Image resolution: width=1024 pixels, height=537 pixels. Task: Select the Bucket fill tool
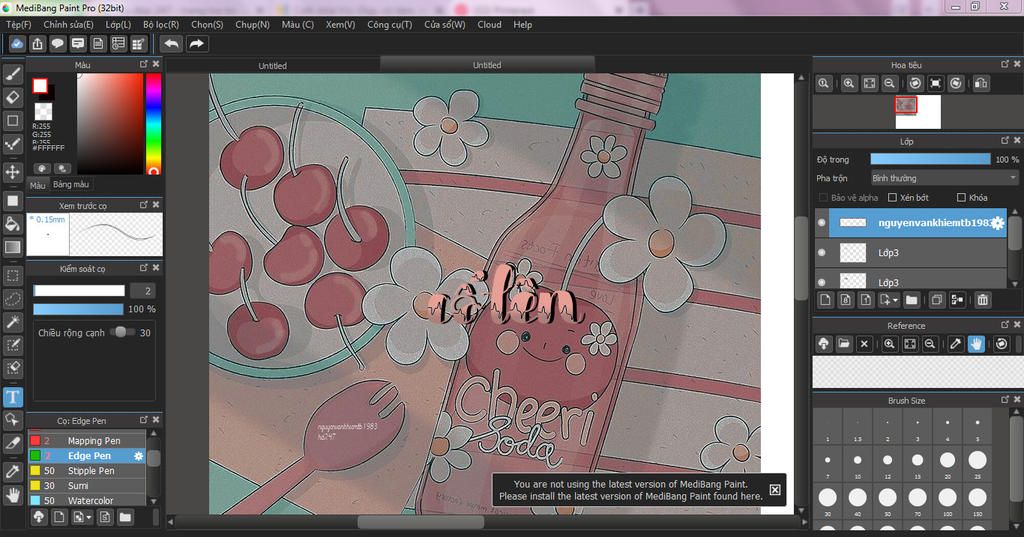[12, 224]
